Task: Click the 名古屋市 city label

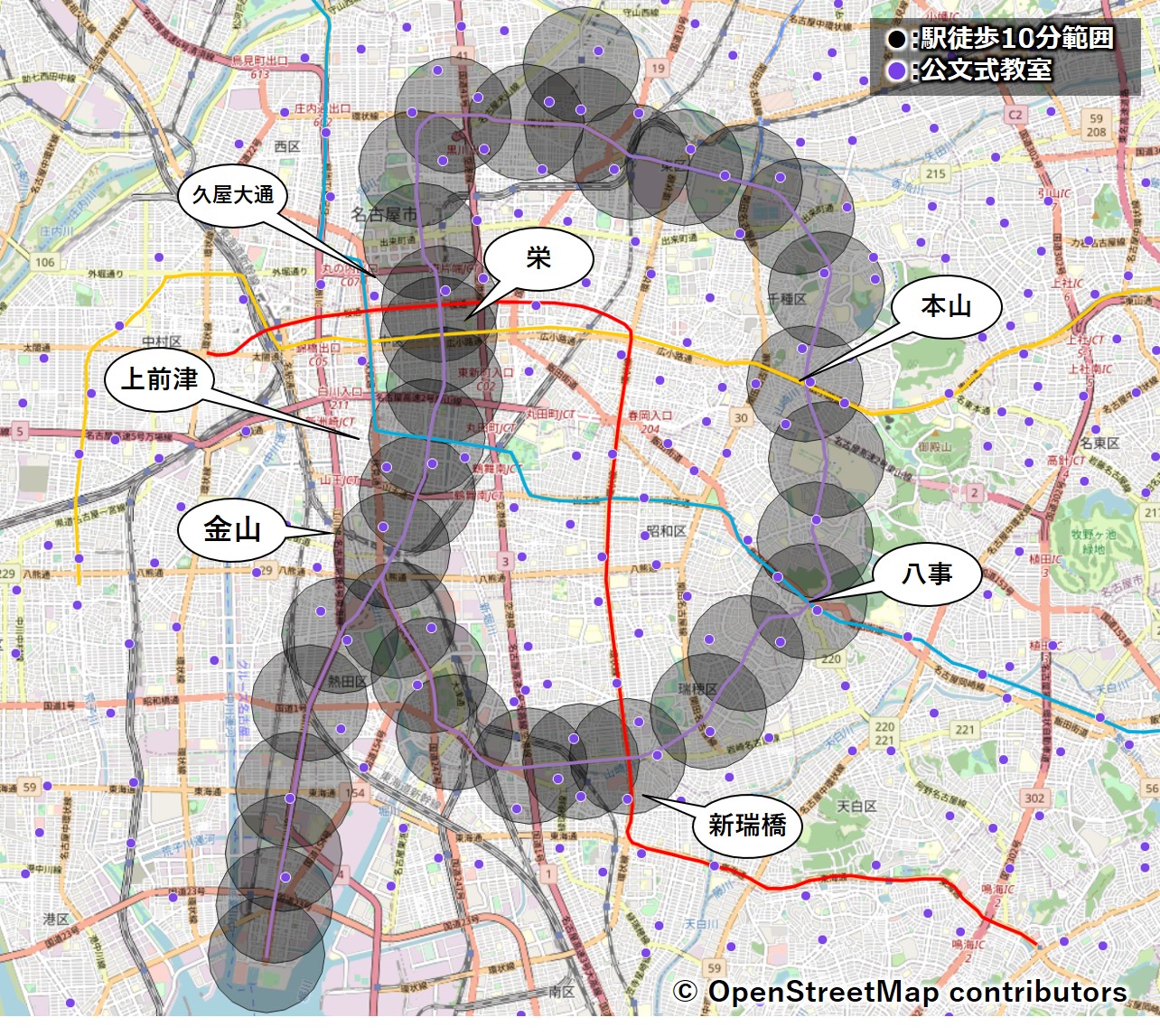Action: coord(384,214)
